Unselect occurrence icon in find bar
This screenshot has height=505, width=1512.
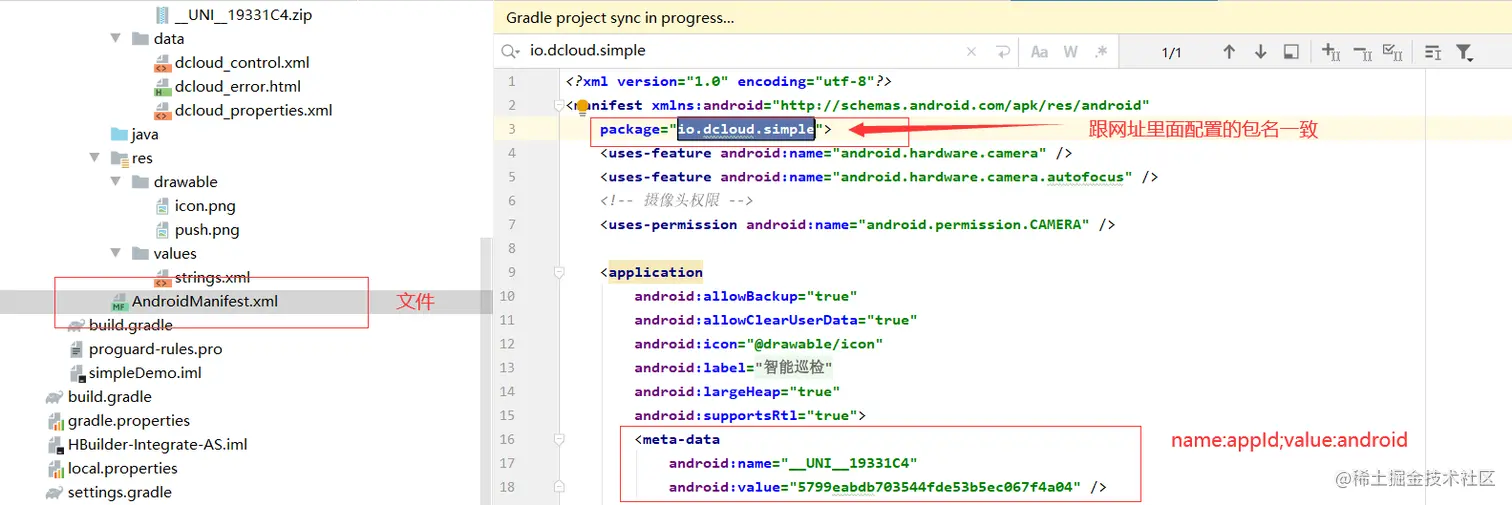1362,52
